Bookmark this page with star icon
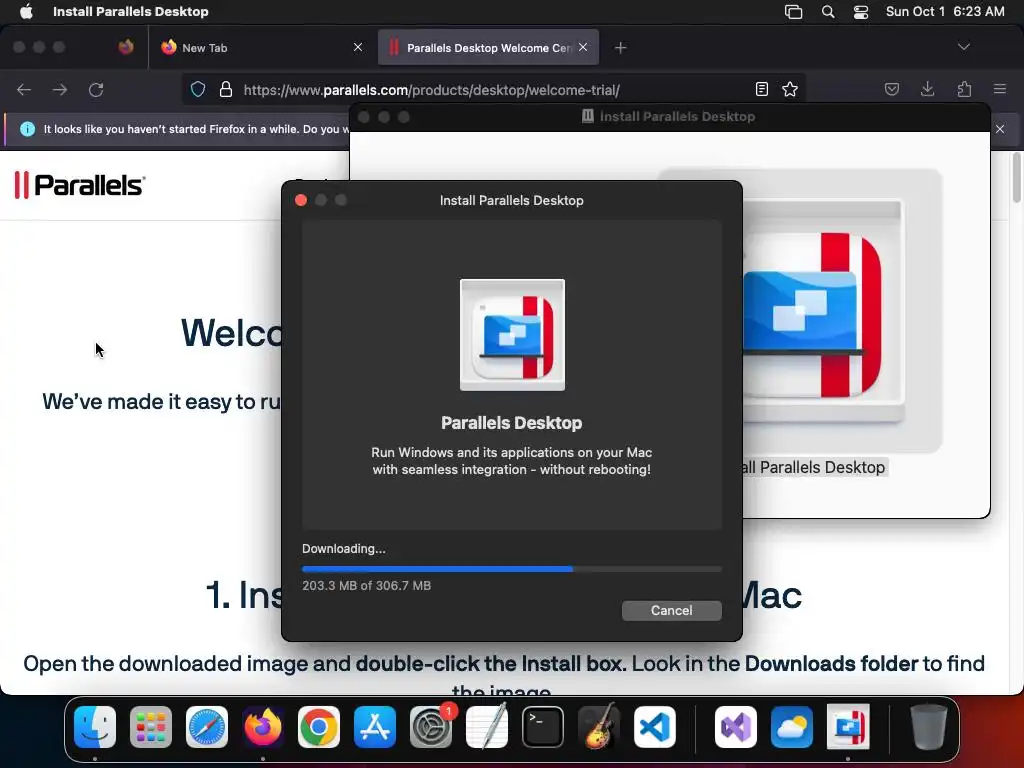This screenshot has height=768, width=1024. click(790, 89)
